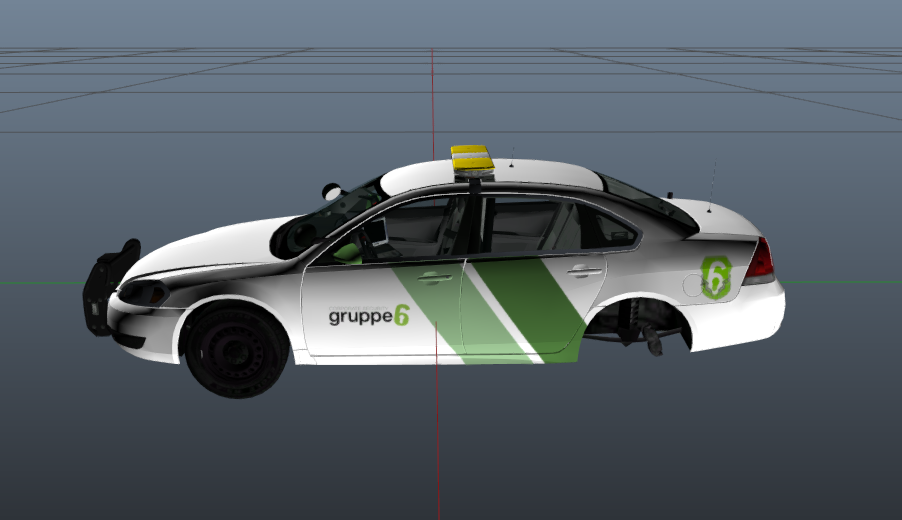Click the exposed rear wheel hub
Image resolution: width=902 pixels, height=520 pixels.
tap(640, 328)
